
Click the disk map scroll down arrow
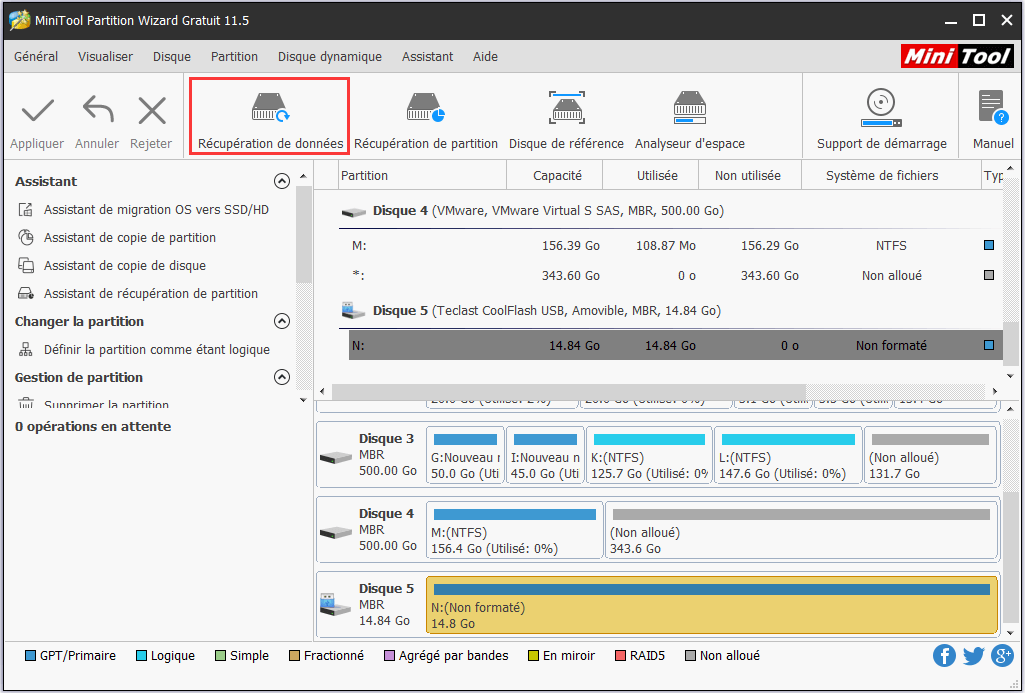pos(1011,633)
